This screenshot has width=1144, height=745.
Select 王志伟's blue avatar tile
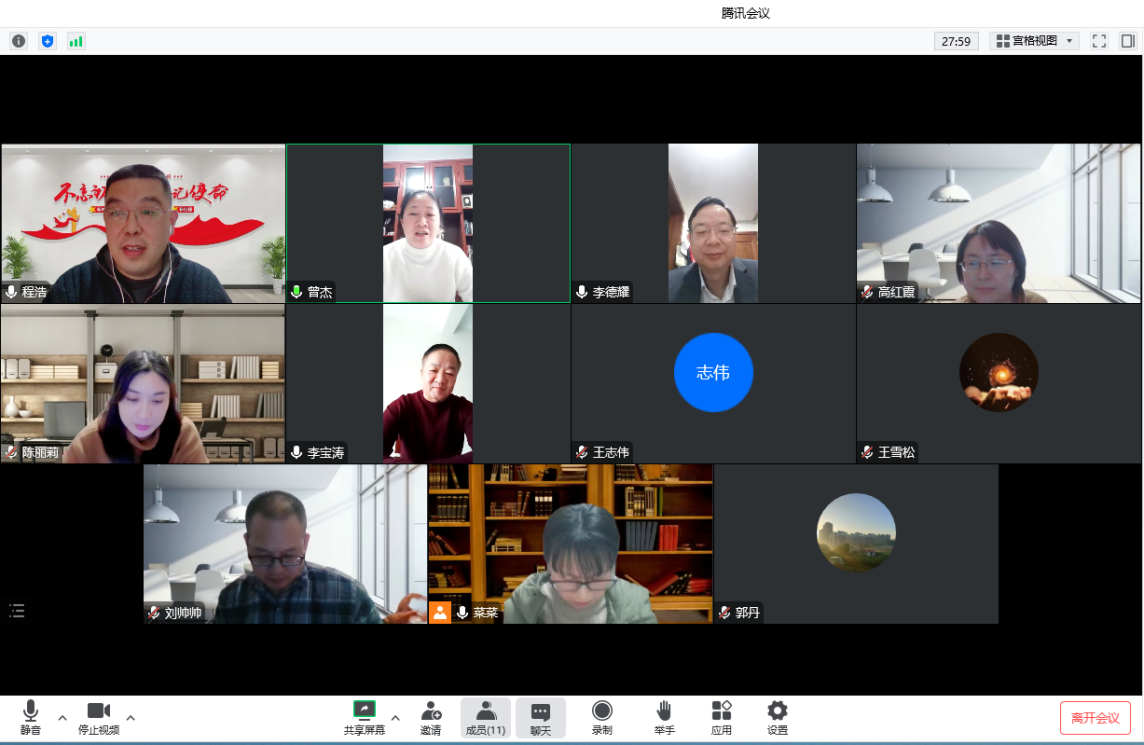pos(713,373)
